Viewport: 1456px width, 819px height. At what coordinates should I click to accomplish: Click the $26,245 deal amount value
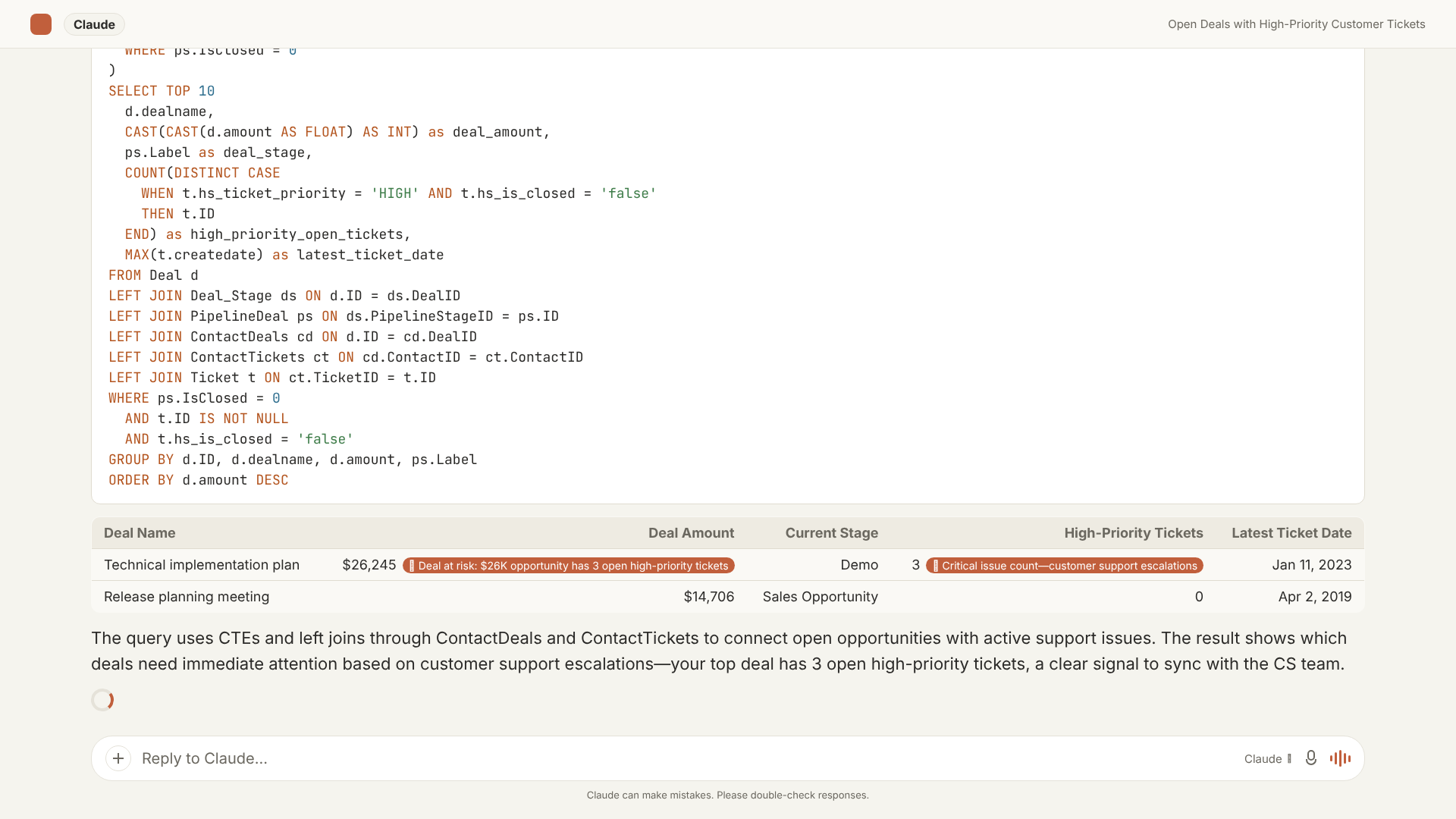369,565
